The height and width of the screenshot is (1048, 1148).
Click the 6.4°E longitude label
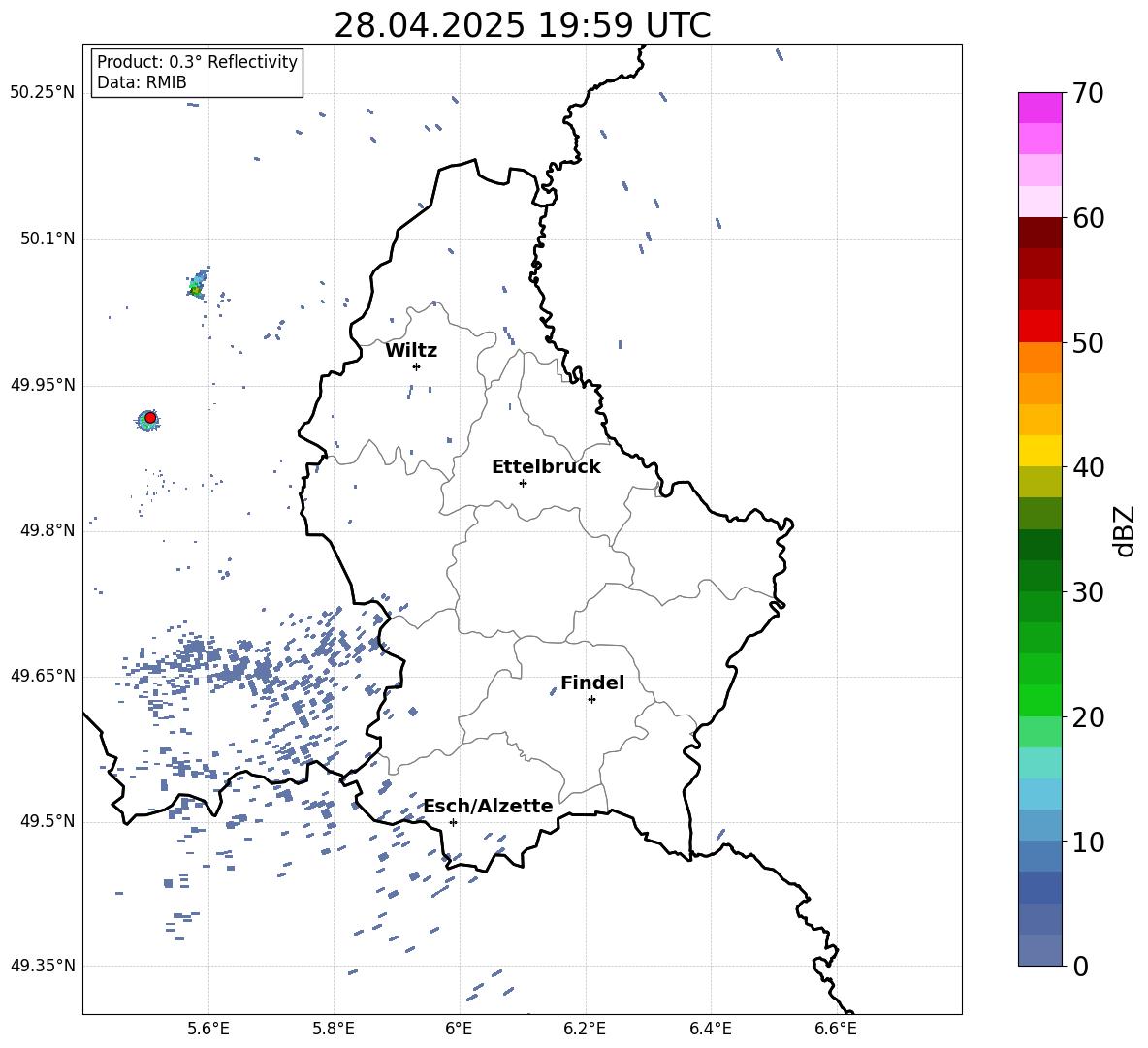[x=710, y=1030]
